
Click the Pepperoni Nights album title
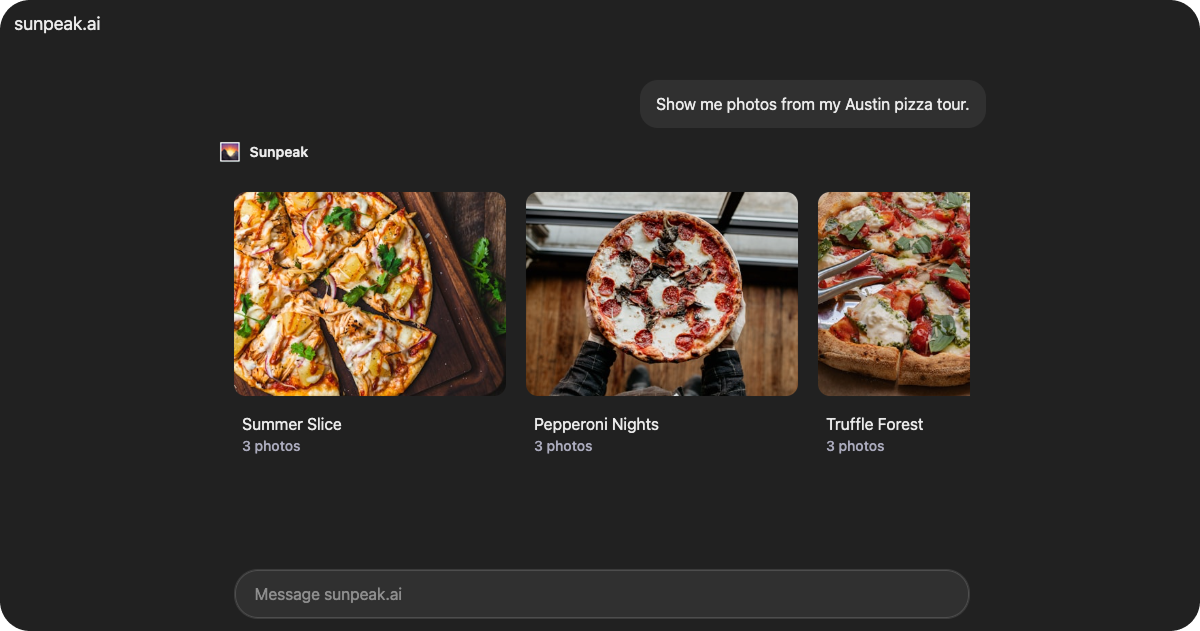click(x=596, y=424)
